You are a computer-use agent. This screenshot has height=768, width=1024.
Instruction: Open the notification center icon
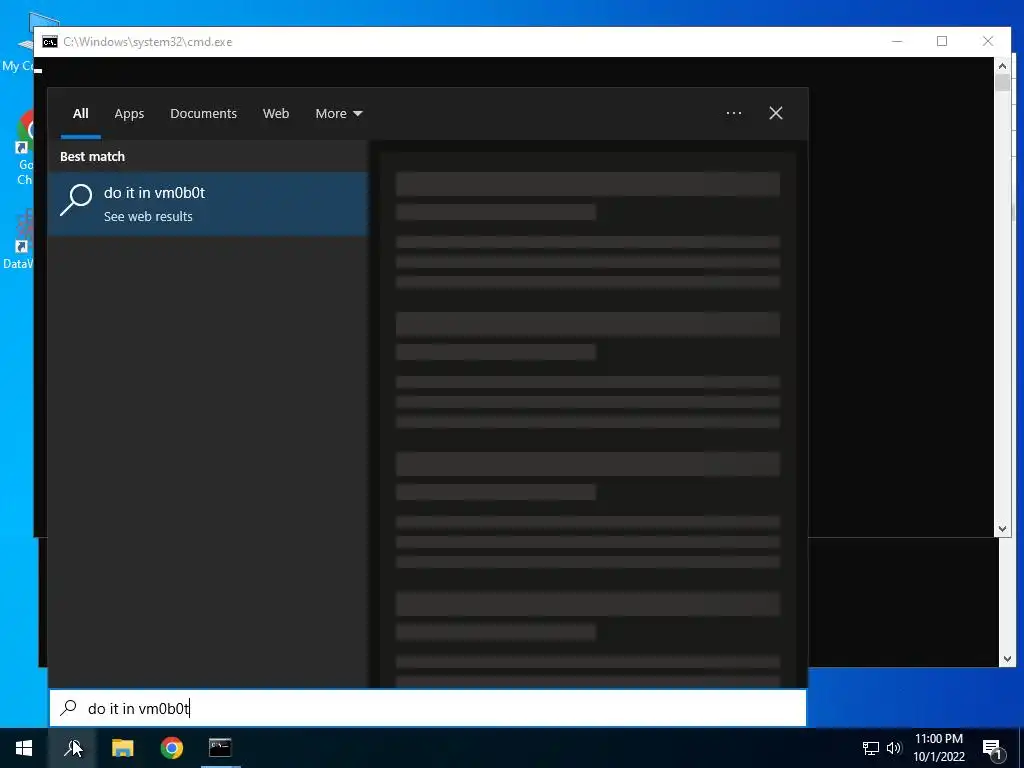[x=992, y=750]
